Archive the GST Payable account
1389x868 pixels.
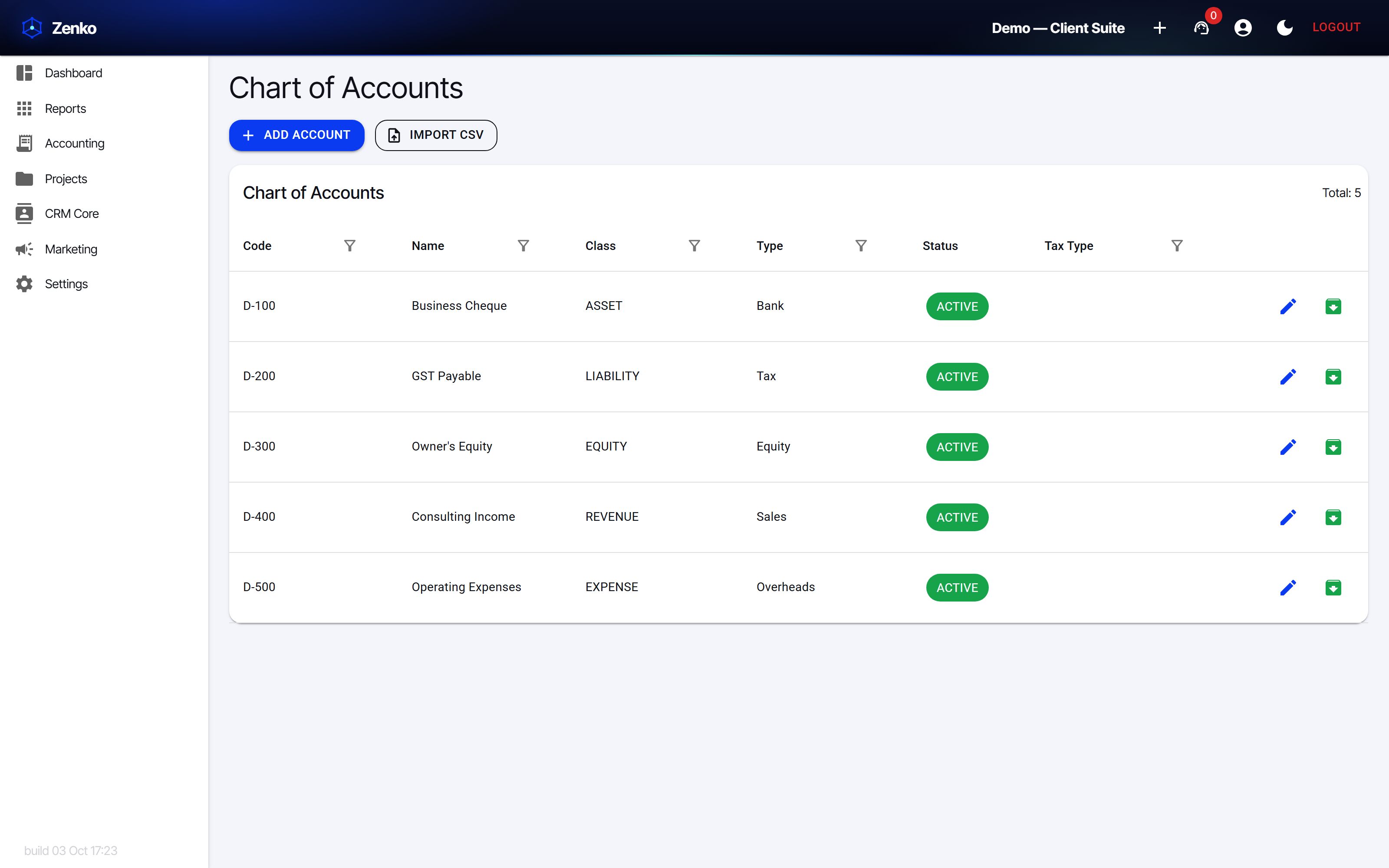click(x=1333, y=377)
